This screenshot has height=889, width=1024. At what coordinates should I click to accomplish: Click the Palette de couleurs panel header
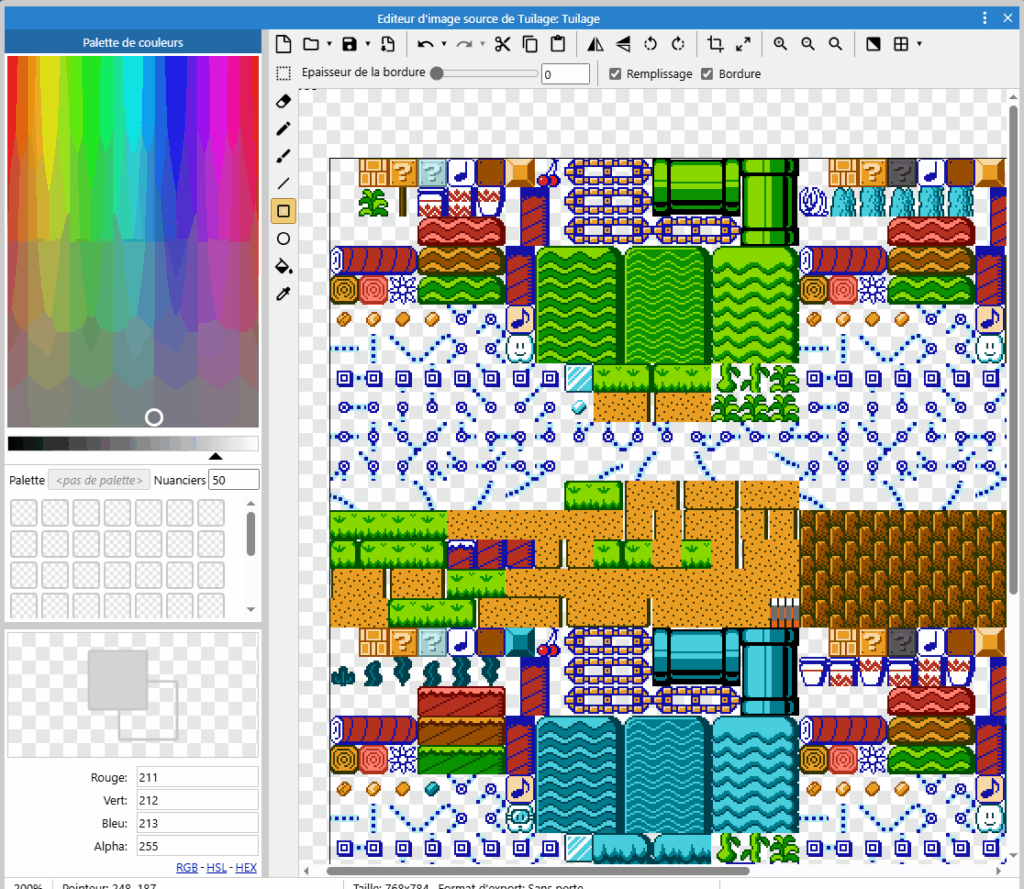[133, 42]
